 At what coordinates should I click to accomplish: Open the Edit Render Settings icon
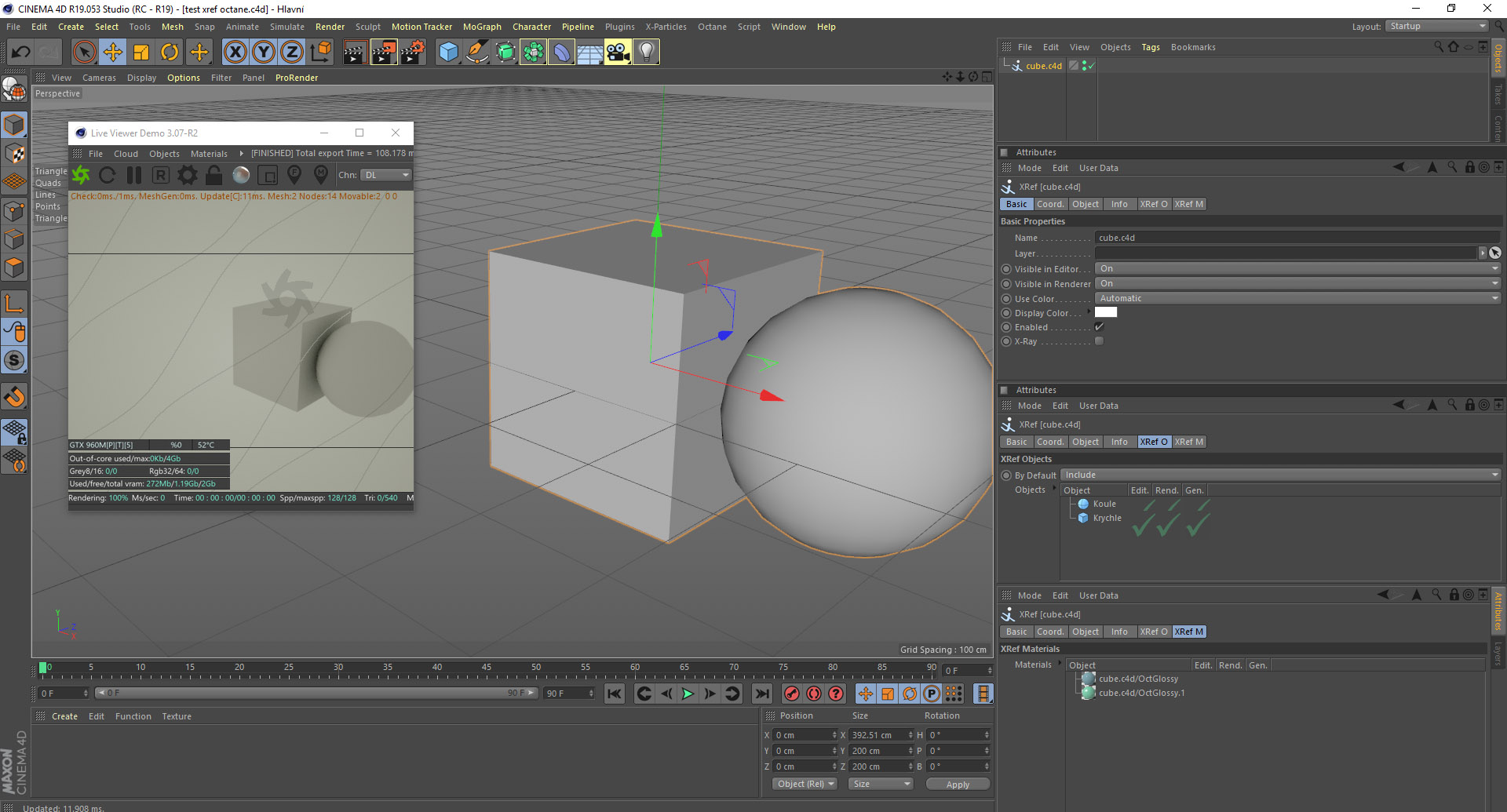click(413, 53)
